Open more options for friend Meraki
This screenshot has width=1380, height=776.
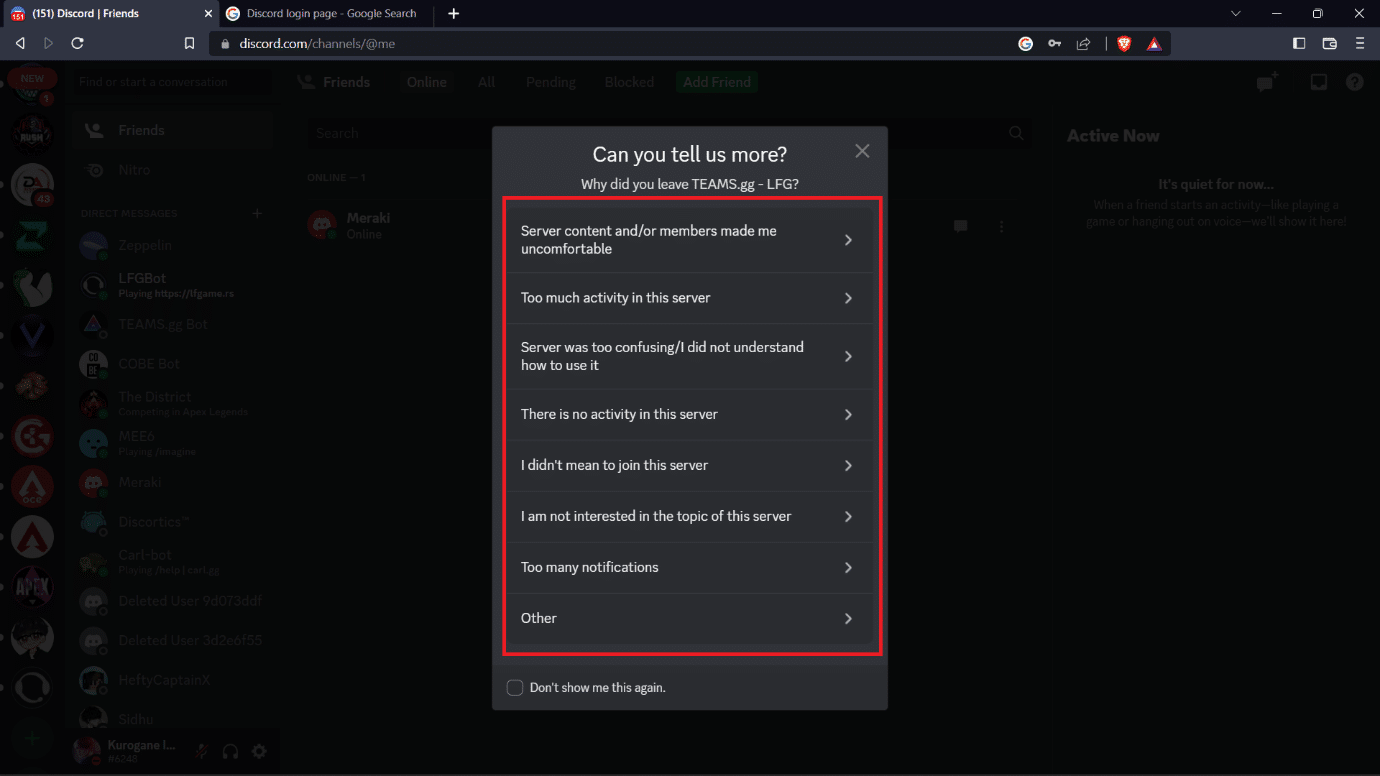click(1001, 226)
